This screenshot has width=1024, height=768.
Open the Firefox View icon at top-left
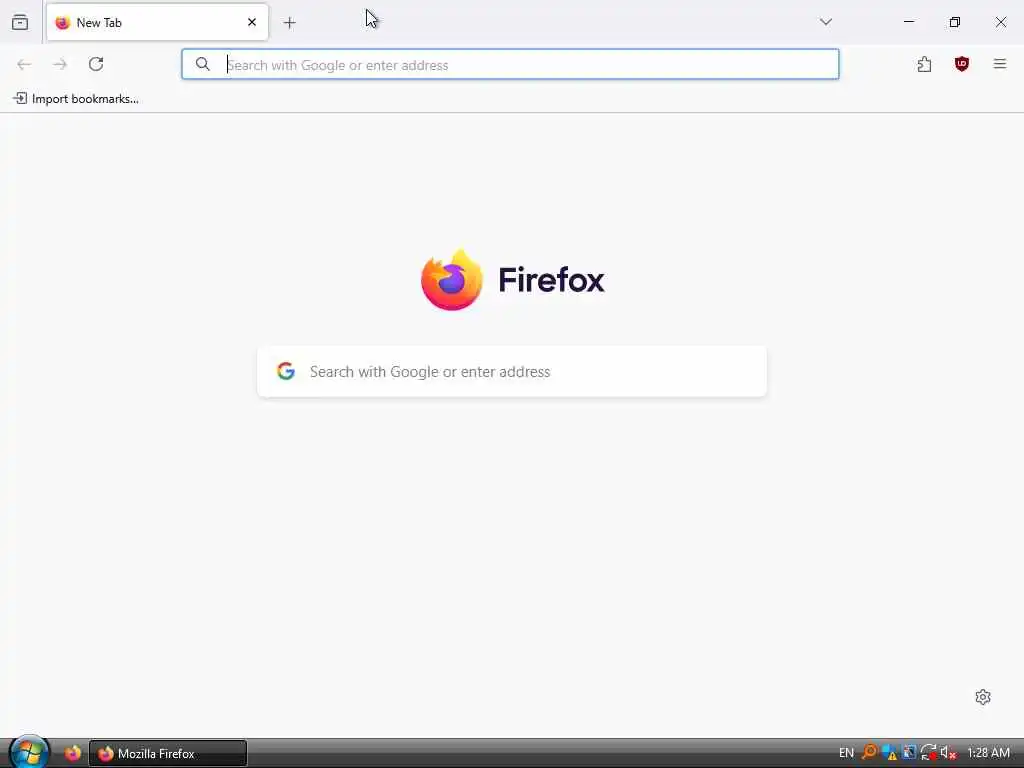click(20, 22)
